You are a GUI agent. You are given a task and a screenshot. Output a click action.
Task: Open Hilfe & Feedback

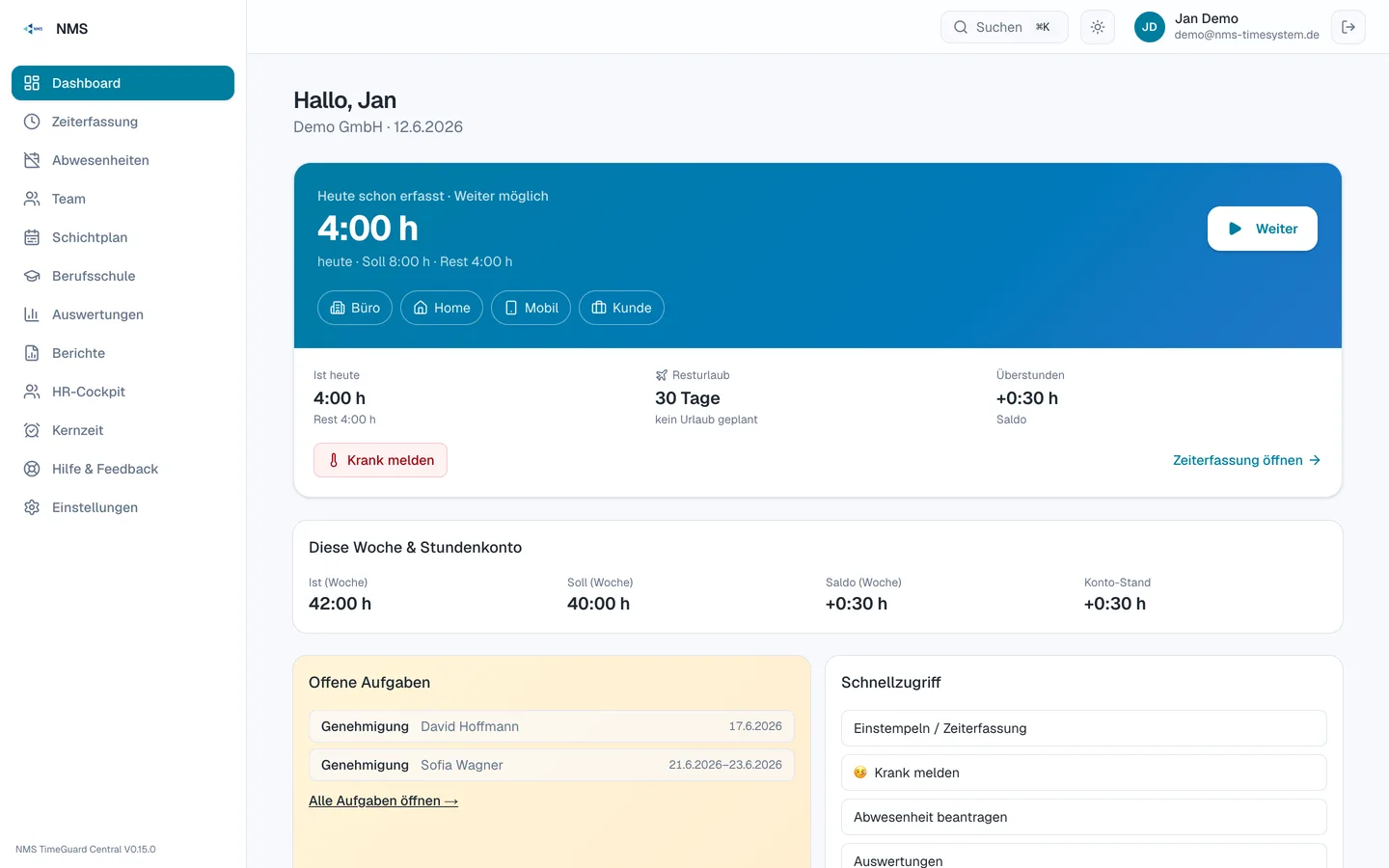pos(123,469)
